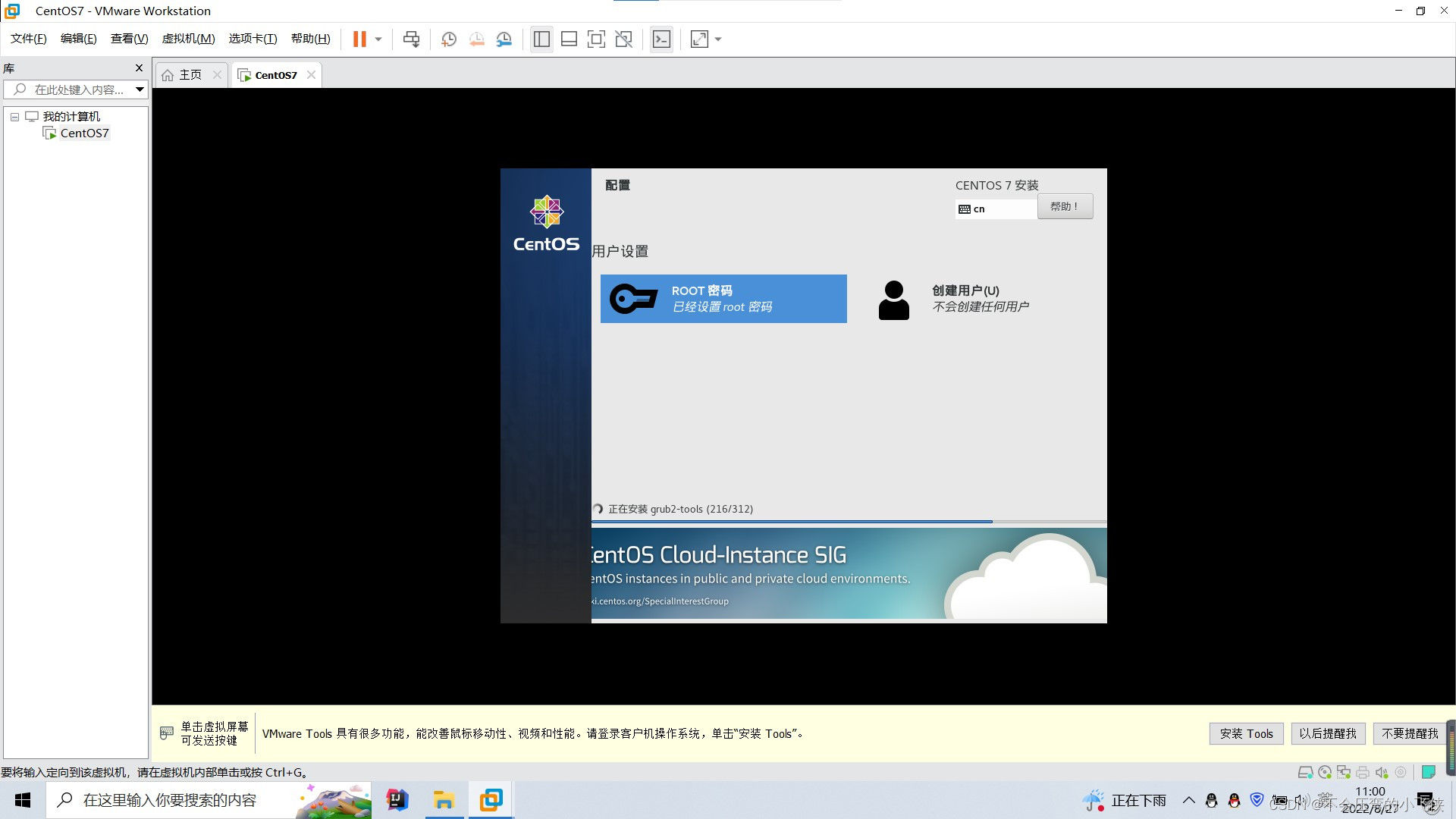1456x819 pixels.
Task: Open the snapshot manager icon
Action: pos(504,39)
